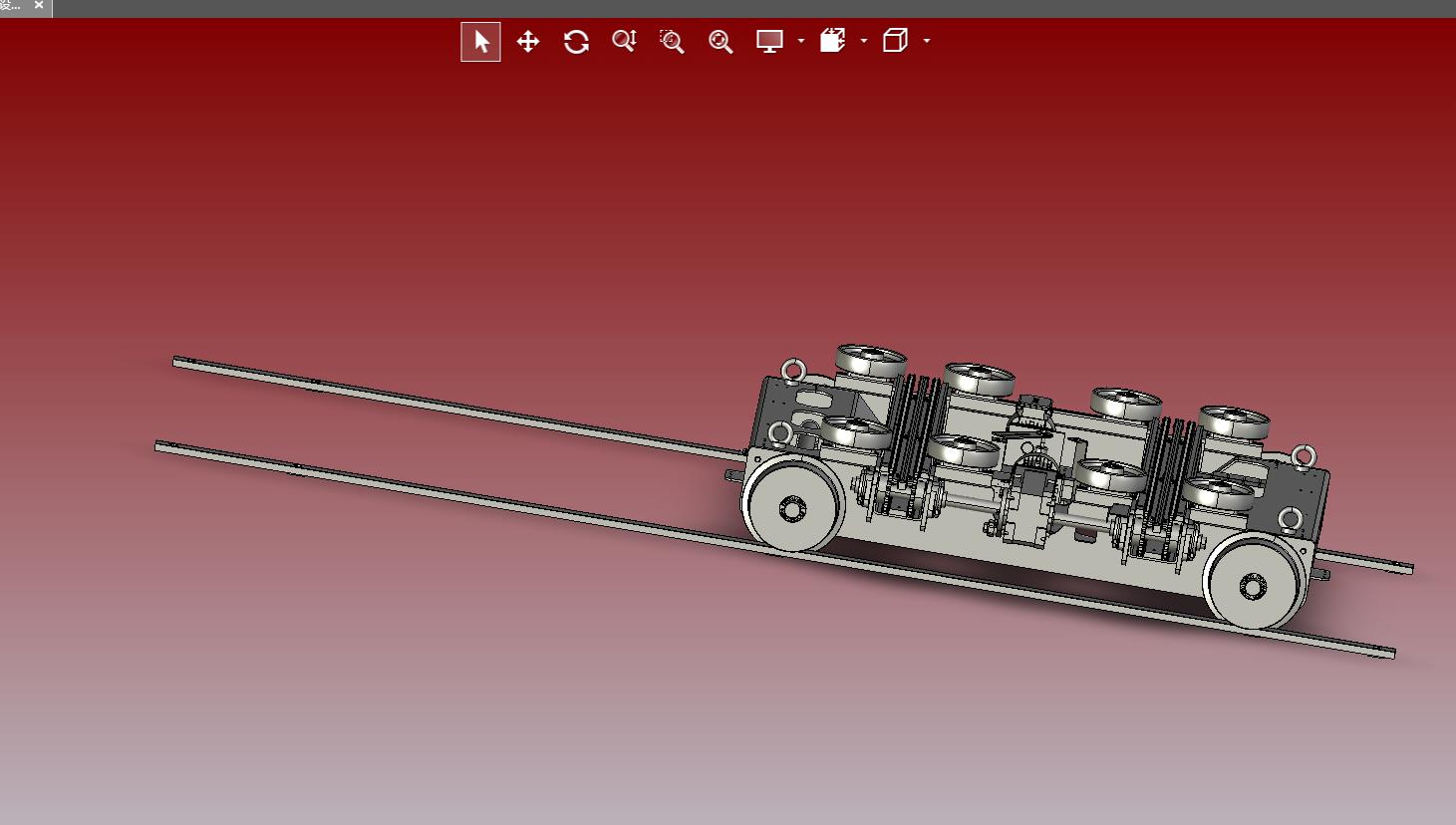The width and height of the screenshot is (1456, 825).
Task: Close the document tab with the X
Action: [x=39, y=5]
